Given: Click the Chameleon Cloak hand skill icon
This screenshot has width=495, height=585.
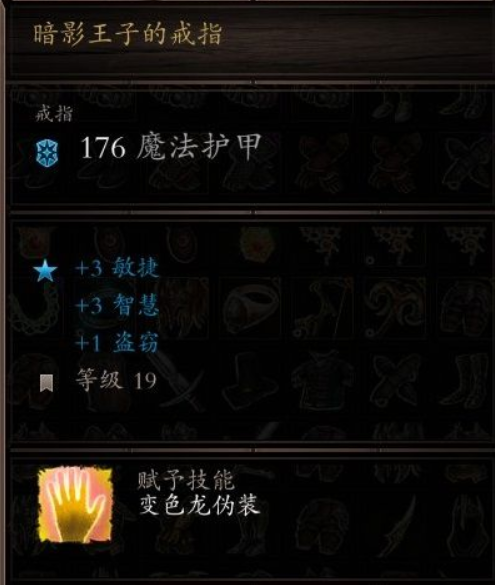Looking at the screenshot, I should click(75, 505).
